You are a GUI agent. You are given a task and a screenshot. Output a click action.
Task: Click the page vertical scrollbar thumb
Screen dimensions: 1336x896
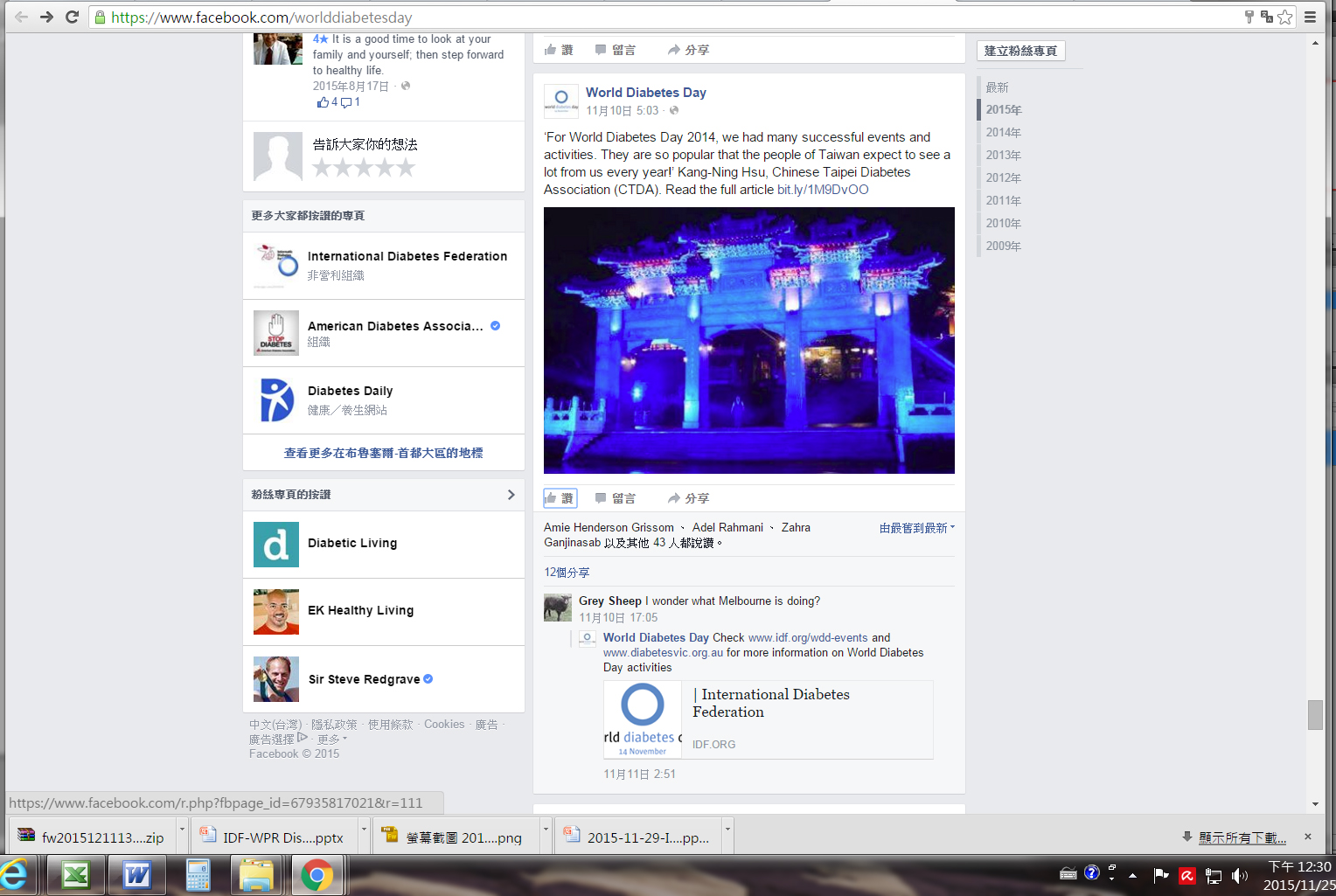tap(1315, 714)
